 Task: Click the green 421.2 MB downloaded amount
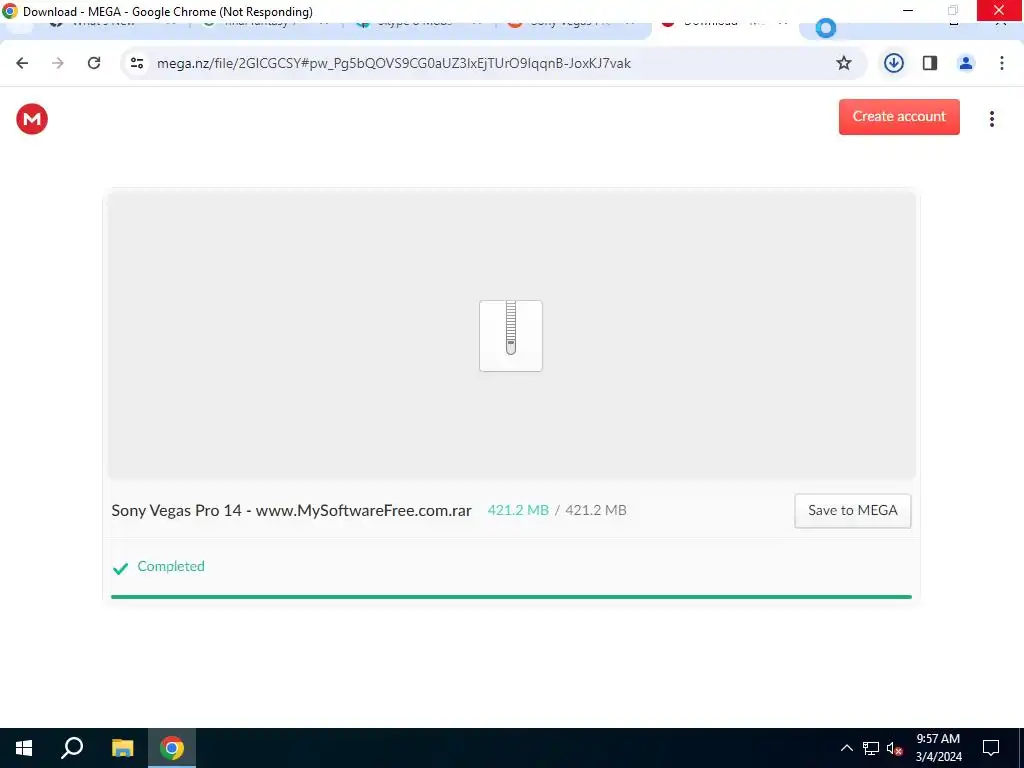(x=518, y=510)
